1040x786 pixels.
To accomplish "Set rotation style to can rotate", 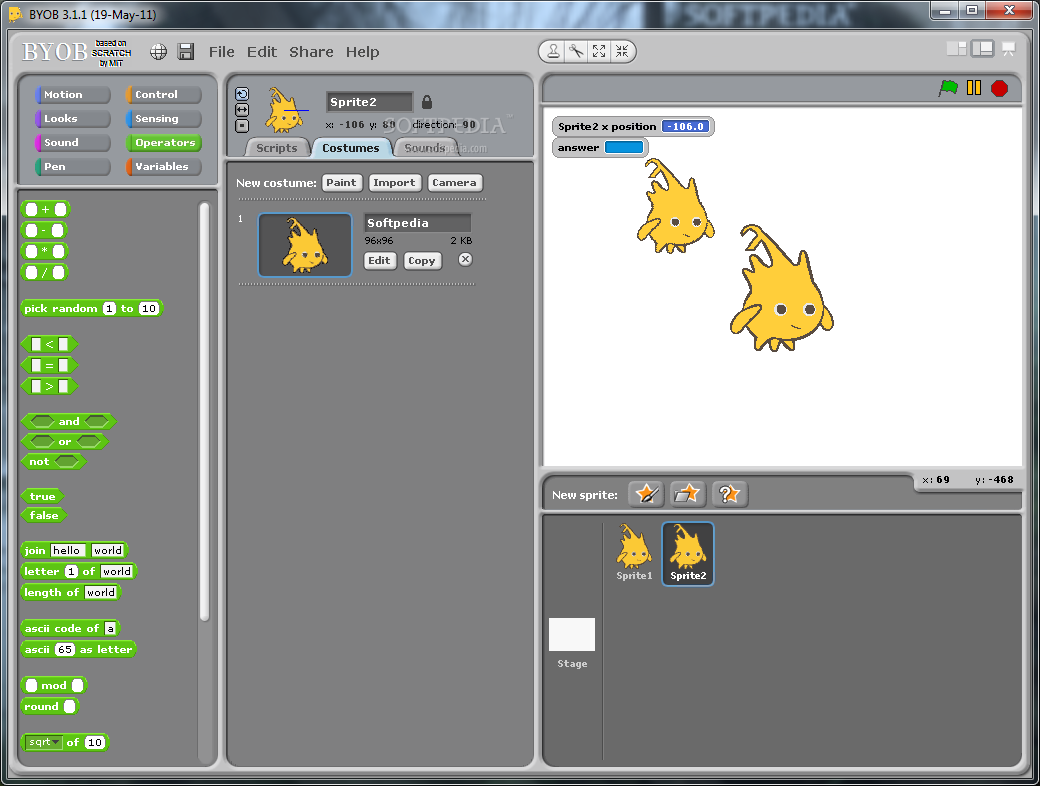I will click(x=242, y=94).
